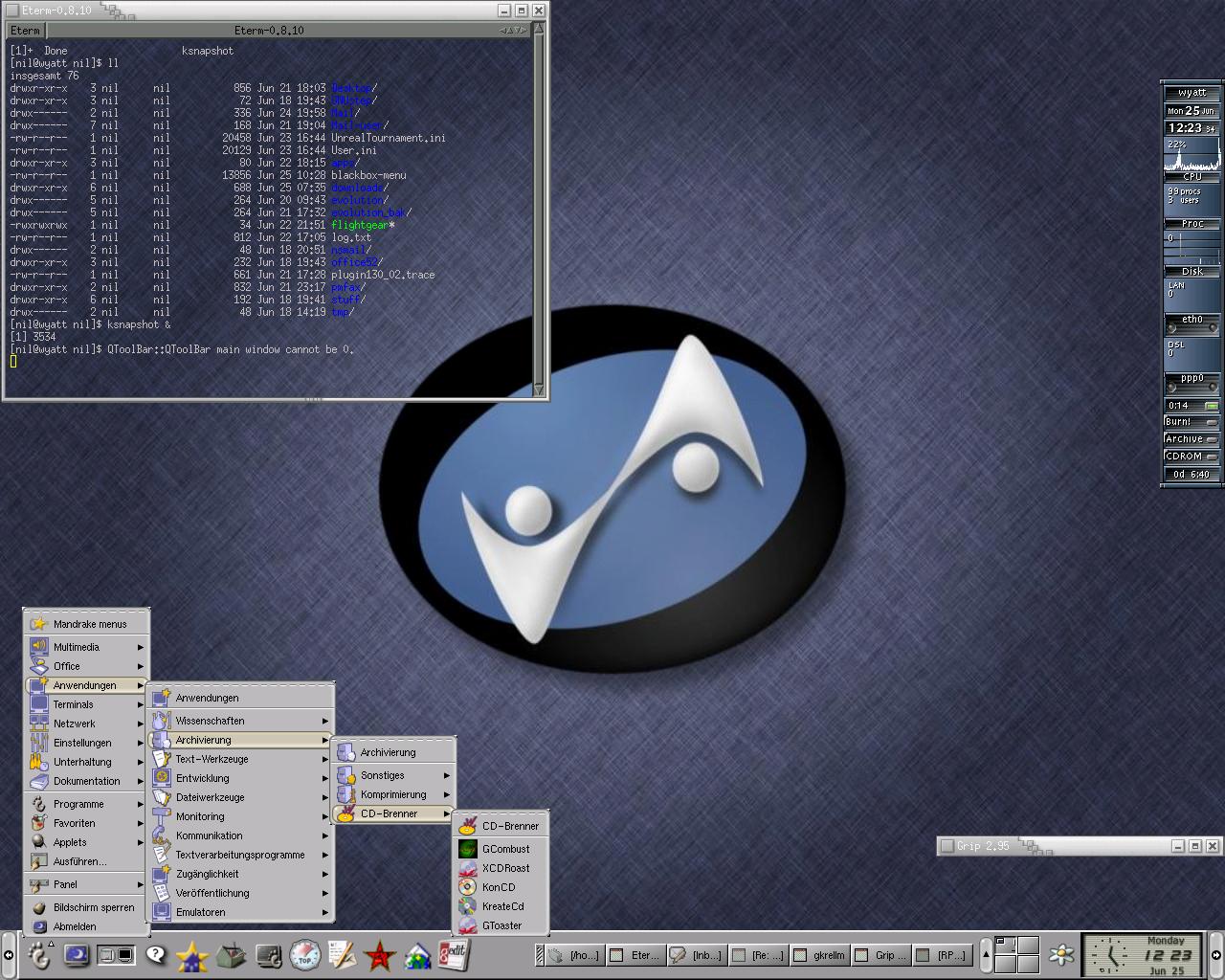Select the top-left workspace in pager
The width and height of the screenshot is (1225, 980).
pos(1005,945)
